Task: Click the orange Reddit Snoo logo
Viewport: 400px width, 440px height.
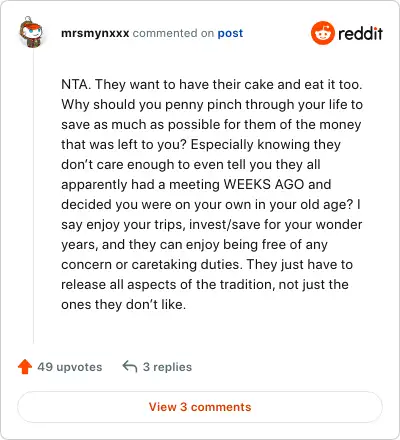Action: coord(322,33)
